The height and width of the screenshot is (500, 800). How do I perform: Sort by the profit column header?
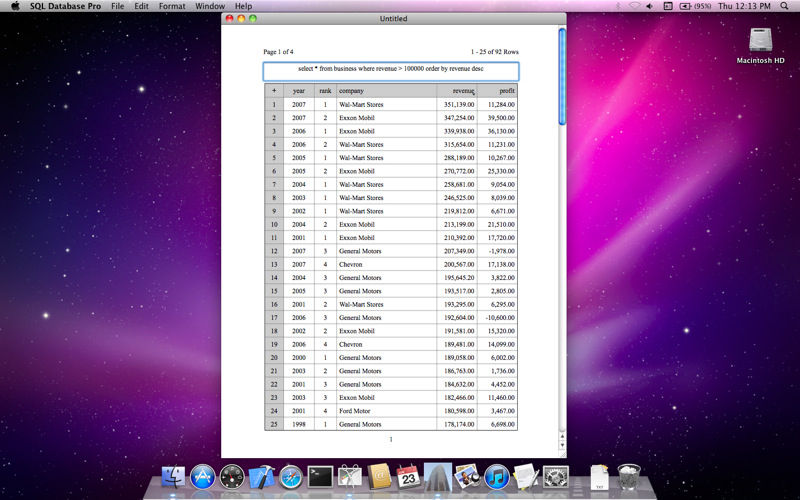click(x=497, y=91)
